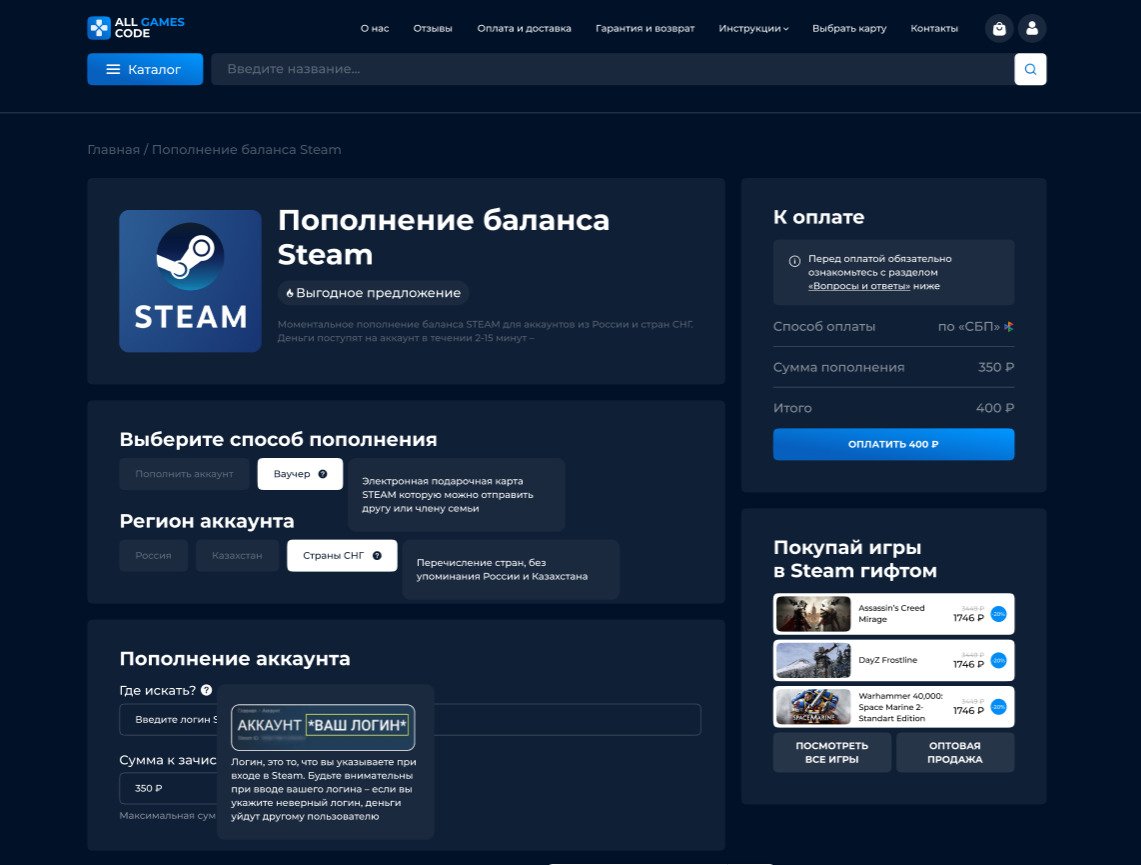Open the shopping bag cart icon
Screen dimensions: 1141x865
point(999,28)
